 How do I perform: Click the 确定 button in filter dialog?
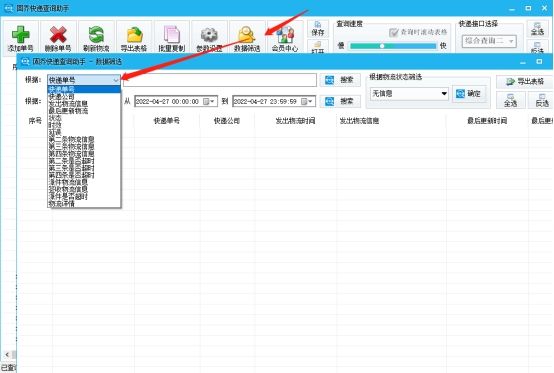pyautogui.click(x=468, y=94)
